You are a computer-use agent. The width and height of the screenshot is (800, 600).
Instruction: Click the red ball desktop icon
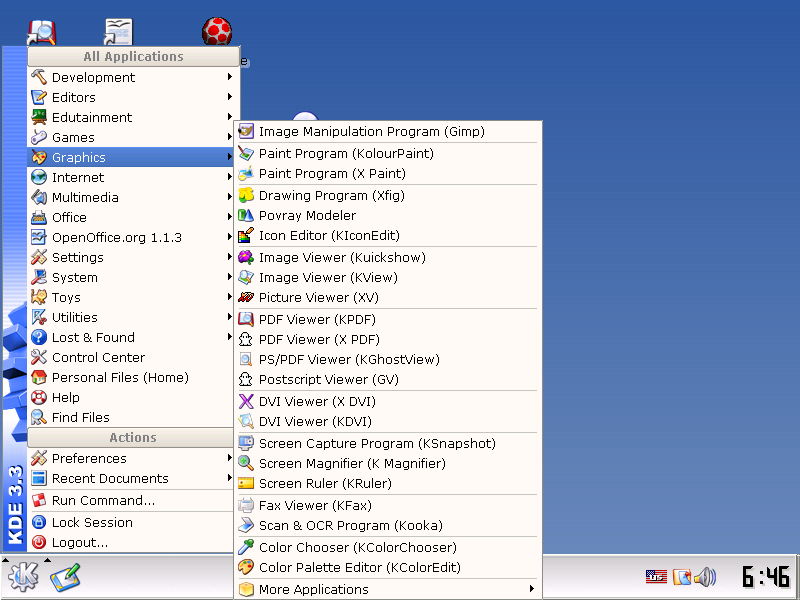point(217,31)
